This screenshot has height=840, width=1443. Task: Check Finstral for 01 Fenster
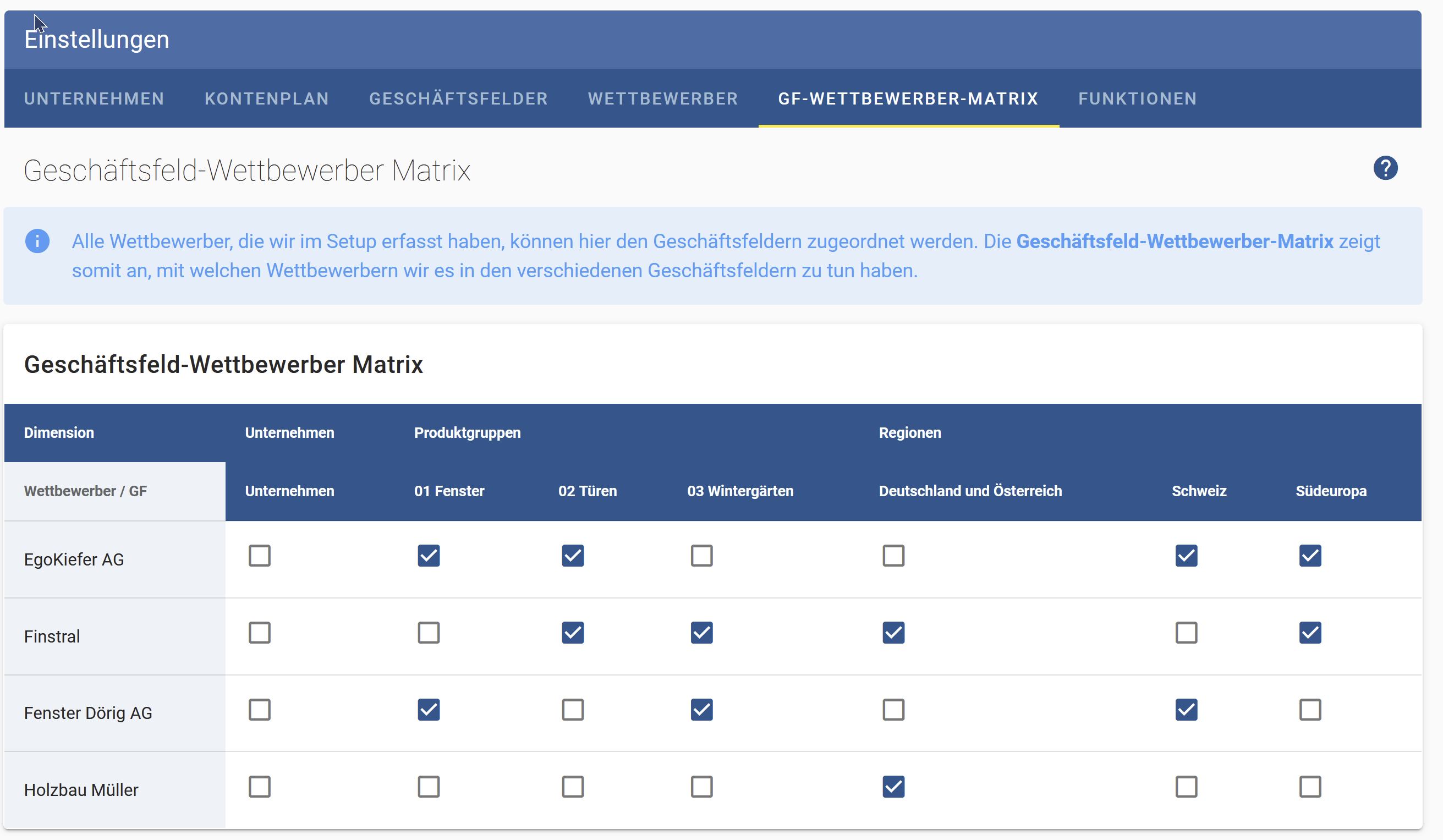click(429, 633)
